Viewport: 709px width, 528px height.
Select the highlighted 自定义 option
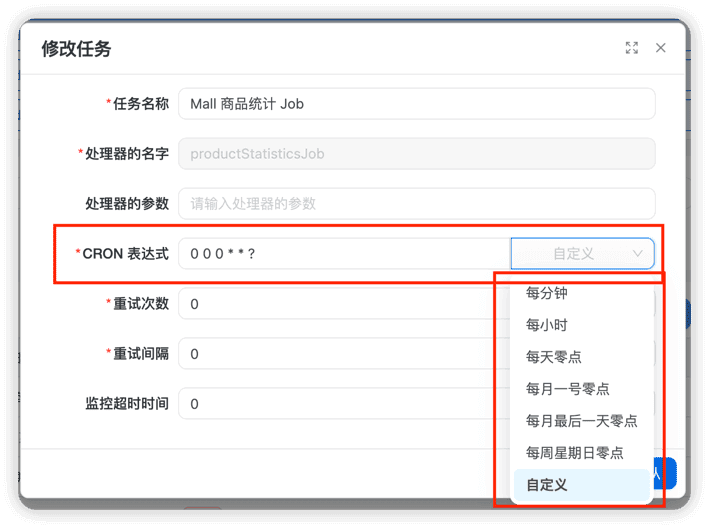pyautogui.click(x=582, y=485)
